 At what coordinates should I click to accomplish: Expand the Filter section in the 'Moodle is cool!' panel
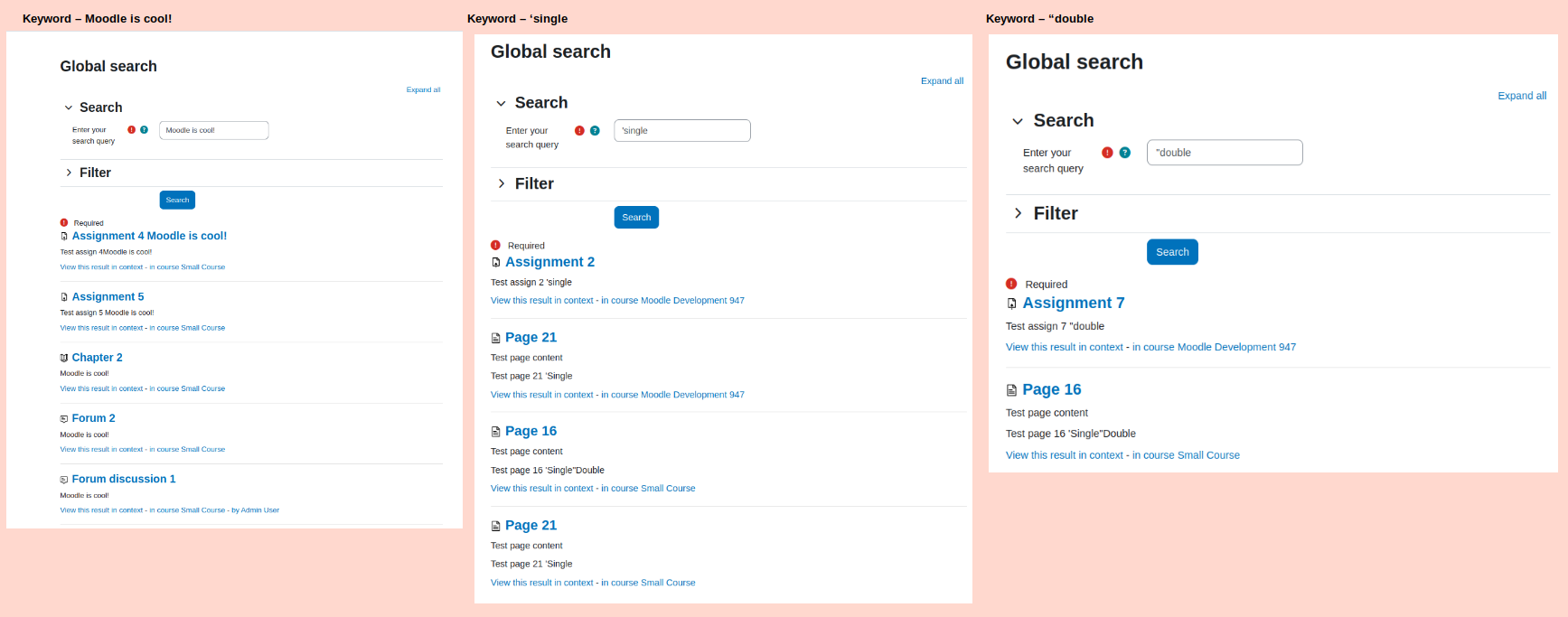(x=69, y=173)
